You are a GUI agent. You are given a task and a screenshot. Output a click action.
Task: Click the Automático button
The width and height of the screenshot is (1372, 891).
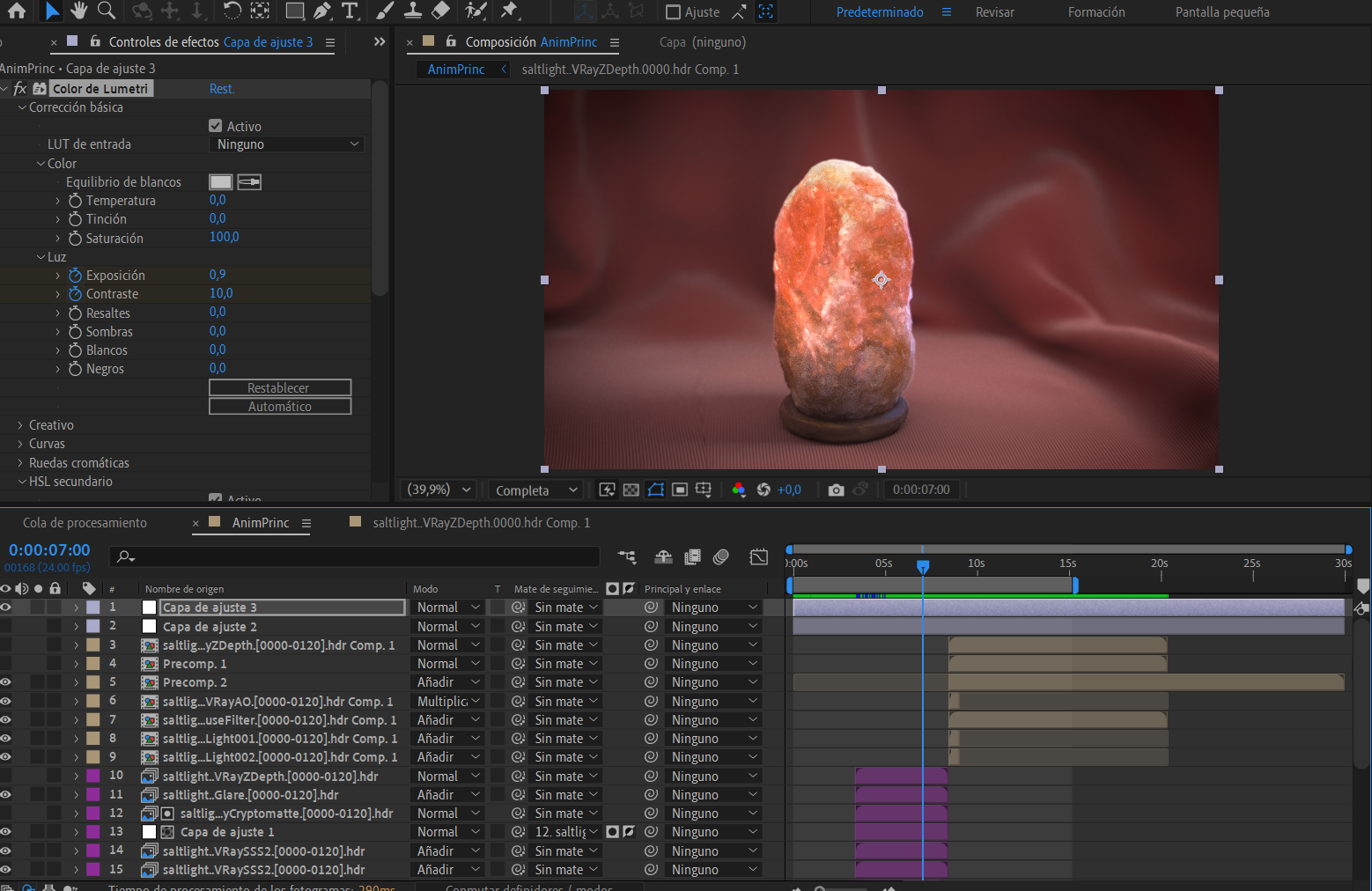coord(279,407)
